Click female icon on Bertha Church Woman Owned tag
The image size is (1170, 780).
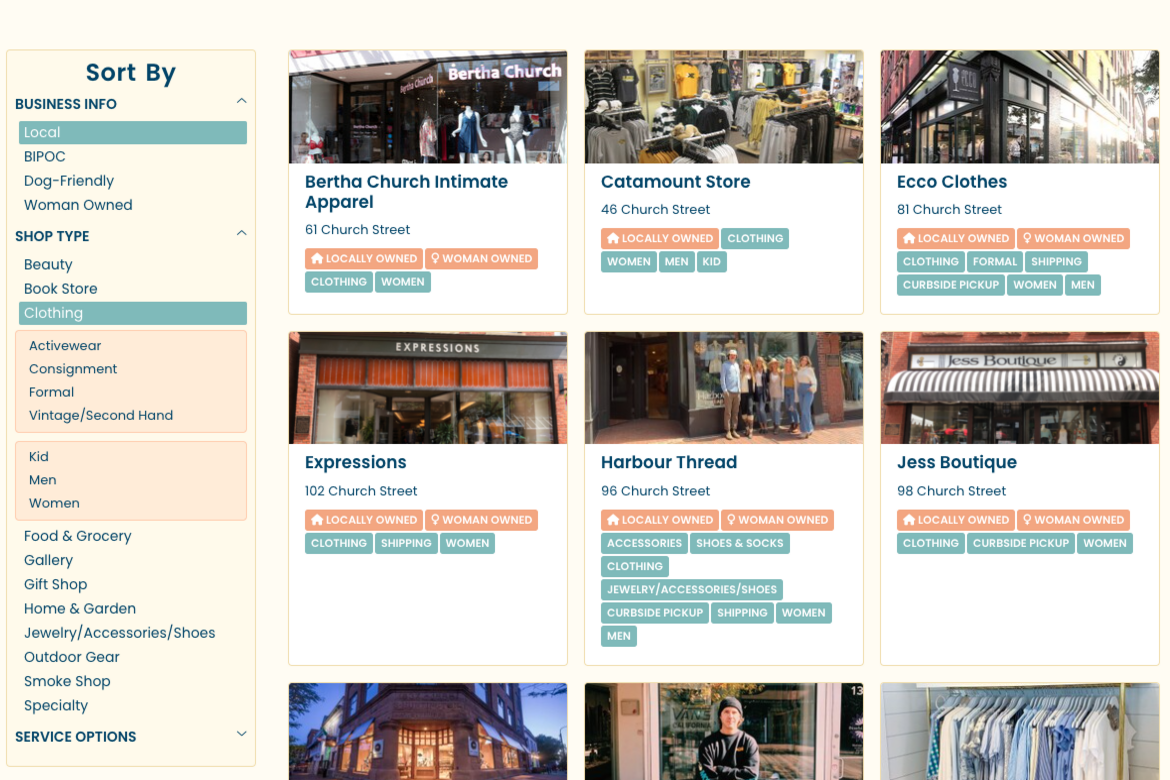click(435, 258)
